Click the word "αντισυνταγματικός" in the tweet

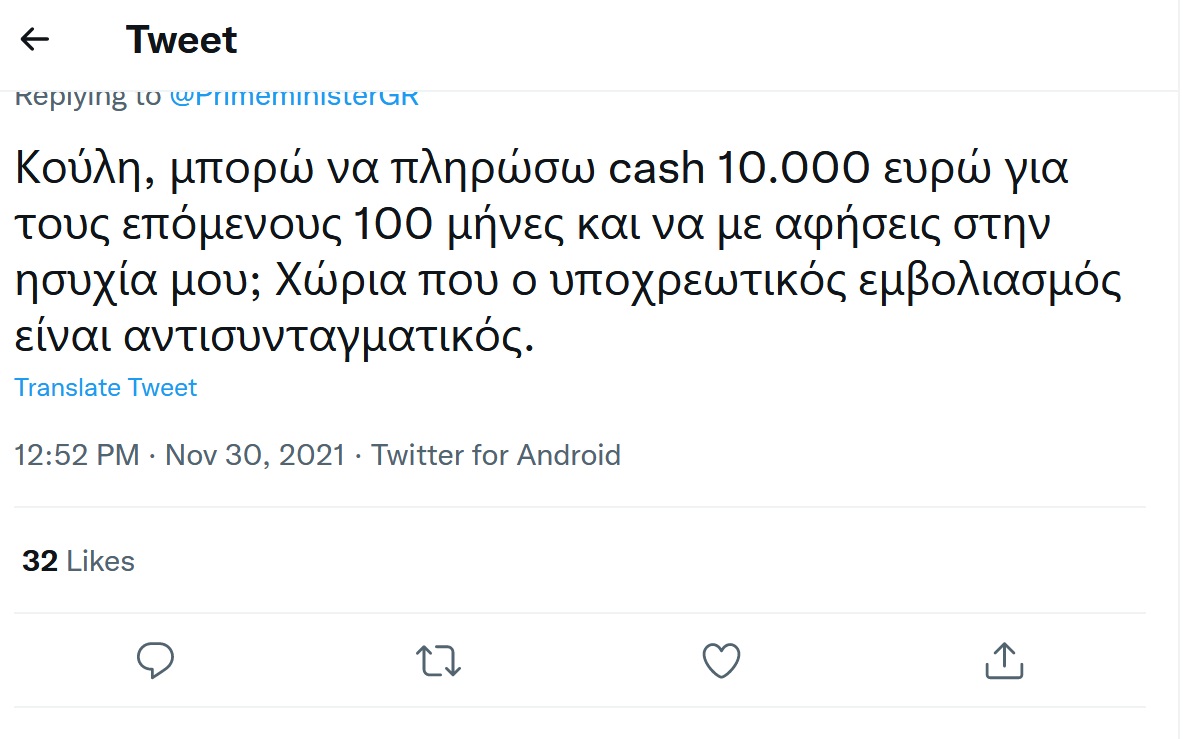pos(330,340)
